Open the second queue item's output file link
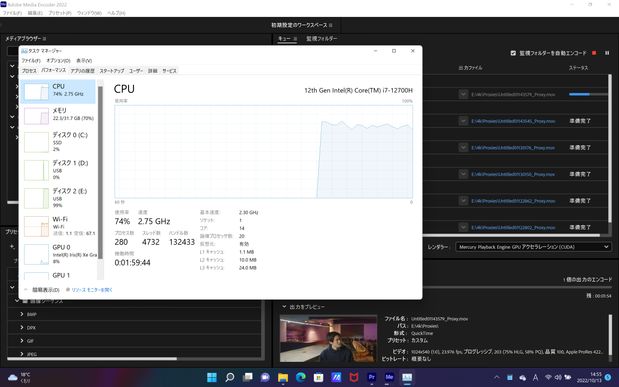 pyautogui.click(x=513, y=121)
